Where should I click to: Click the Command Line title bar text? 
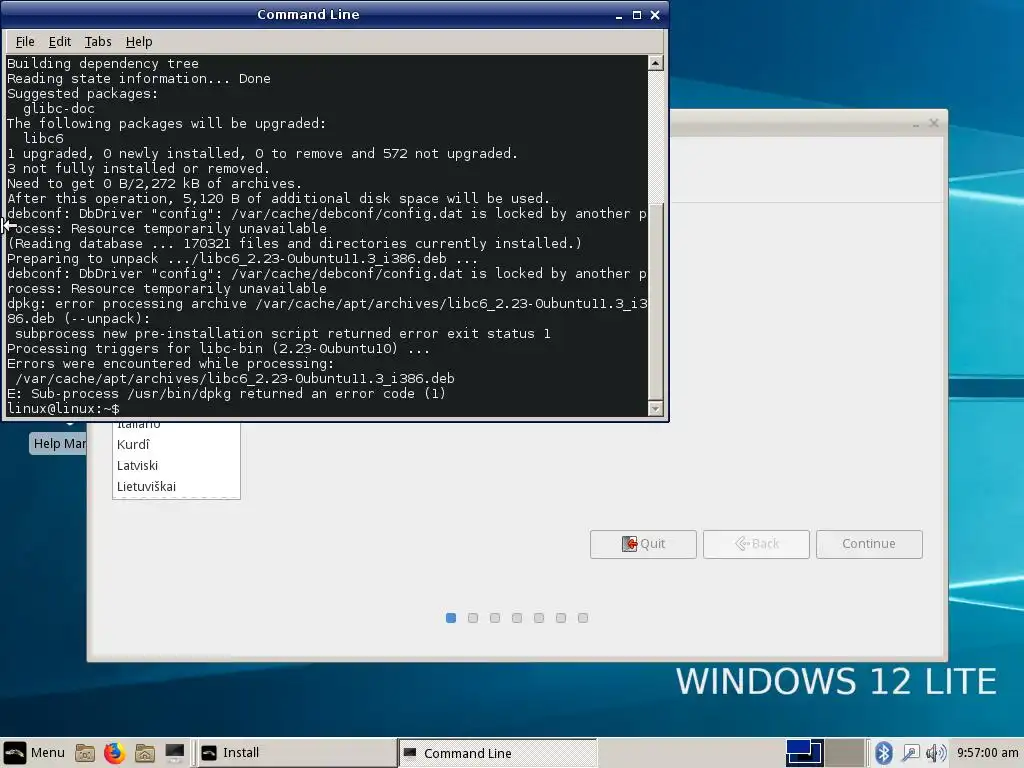pyautogui.click(x=308, y=14)
